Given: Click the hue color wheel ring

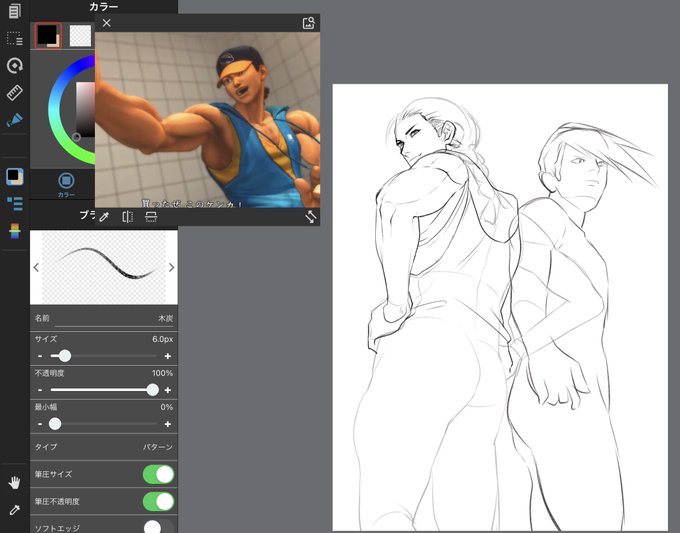Looking at the screenshot, I should pyautogui.click(x=56, y=108).
